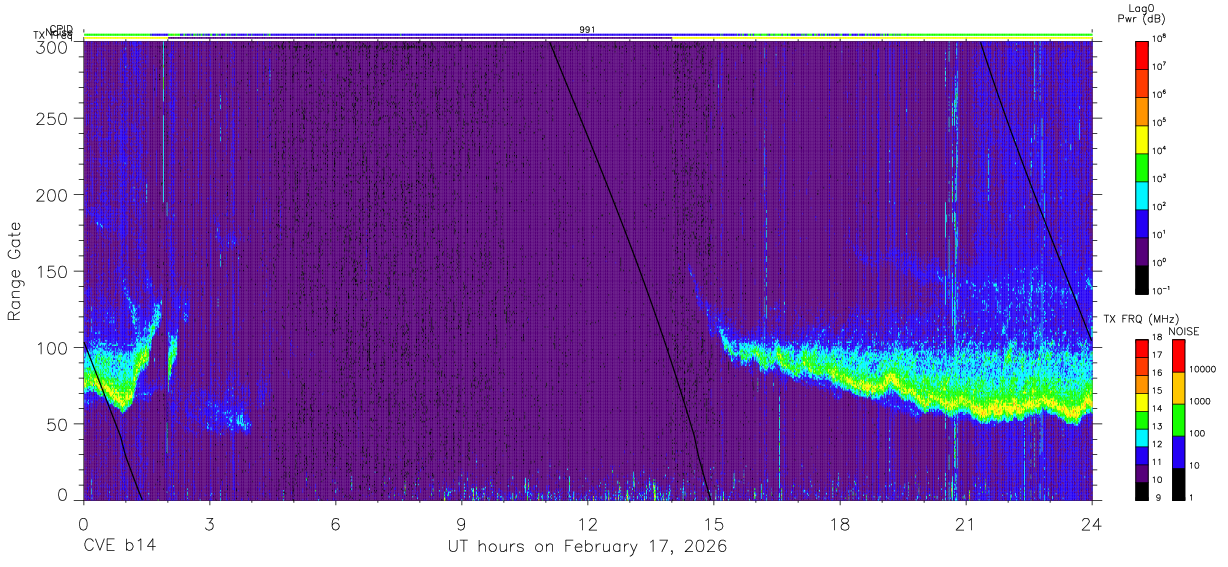Click the blue segment of the NOISE color bar
1228x567 pixels.
click(x=1177, y=451)
